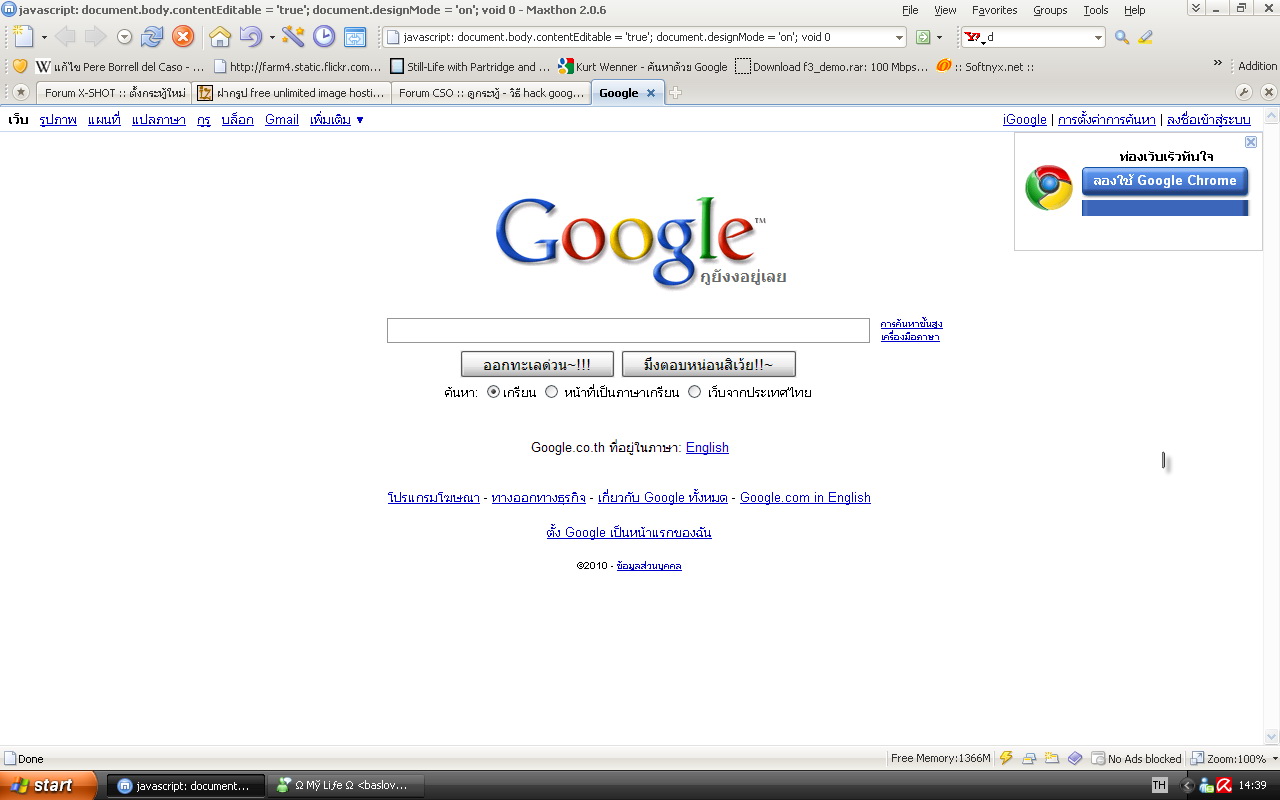Click the purple book status icon
Screen dimensions: 1280x800
coord(1074,758)
